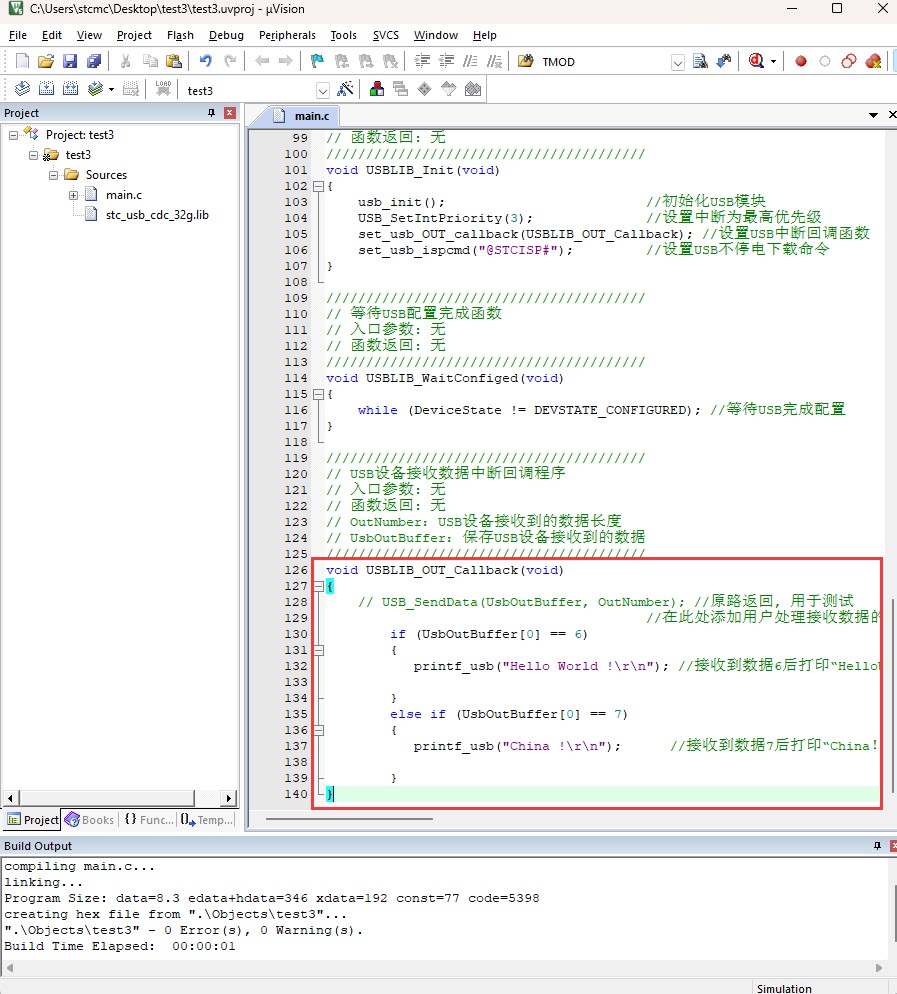Create a new file with the New icon
The image size is (897, 994).
[22, 61]
